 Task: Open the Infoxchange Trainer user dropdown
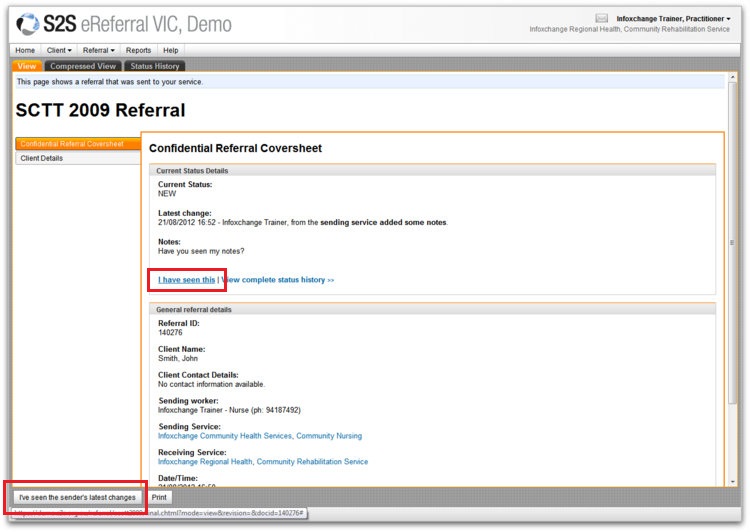(x=673, y=19)
